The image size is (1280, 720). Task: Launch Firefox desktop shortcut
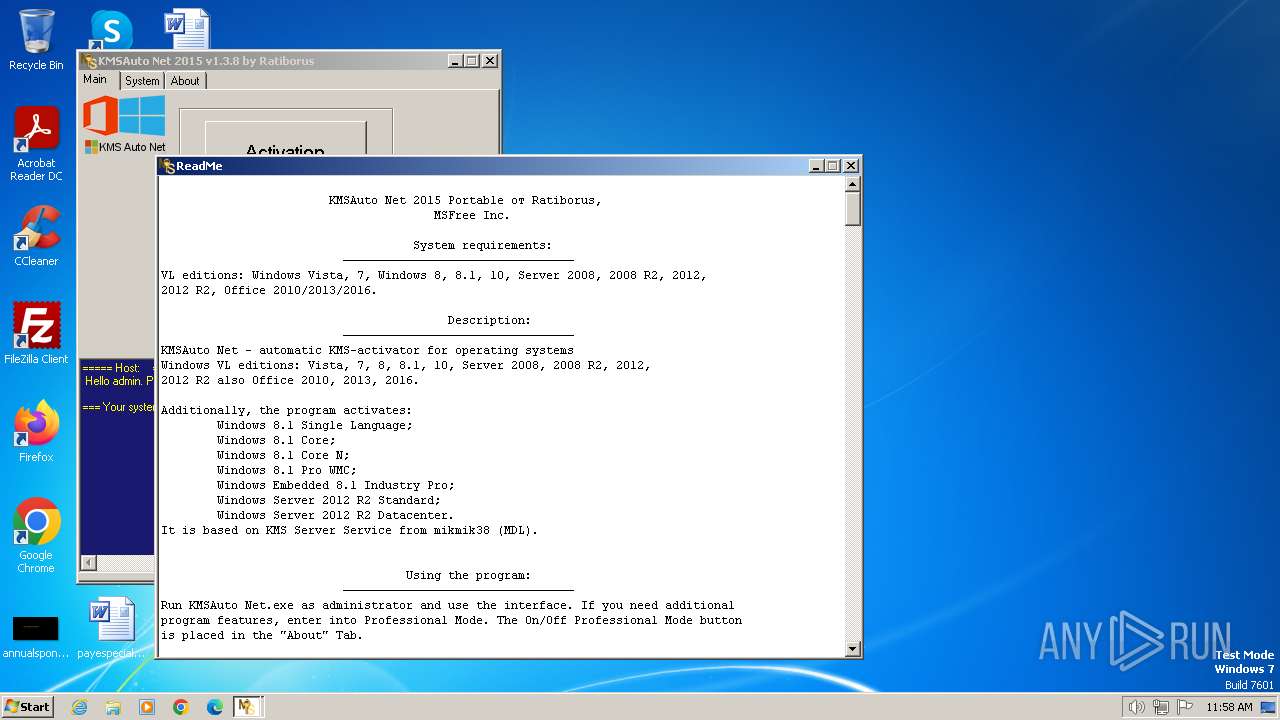coord(36,432)
